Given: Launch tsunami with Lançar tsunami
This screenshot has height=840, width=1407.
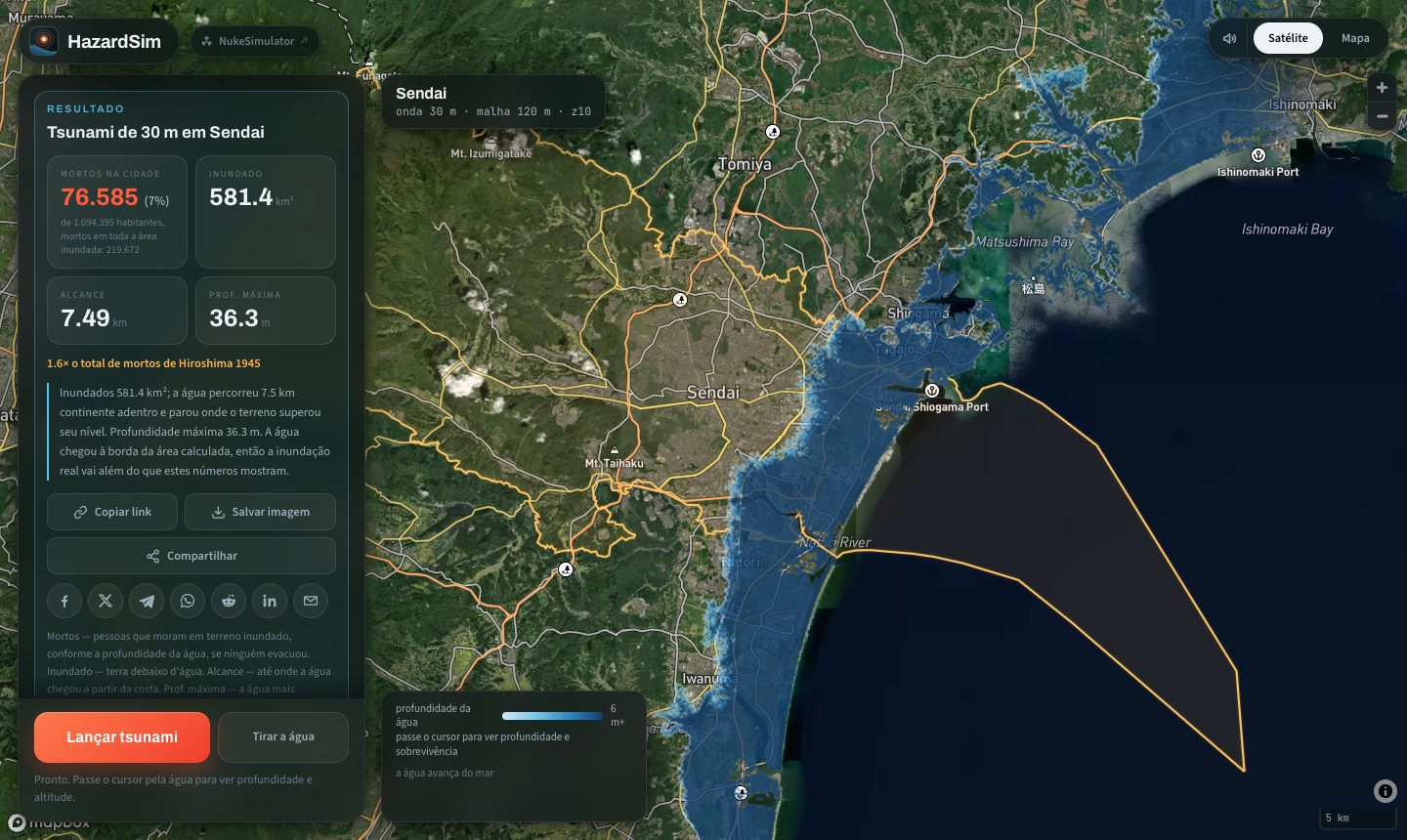Looking at the screenshot, I should [122, 737].
